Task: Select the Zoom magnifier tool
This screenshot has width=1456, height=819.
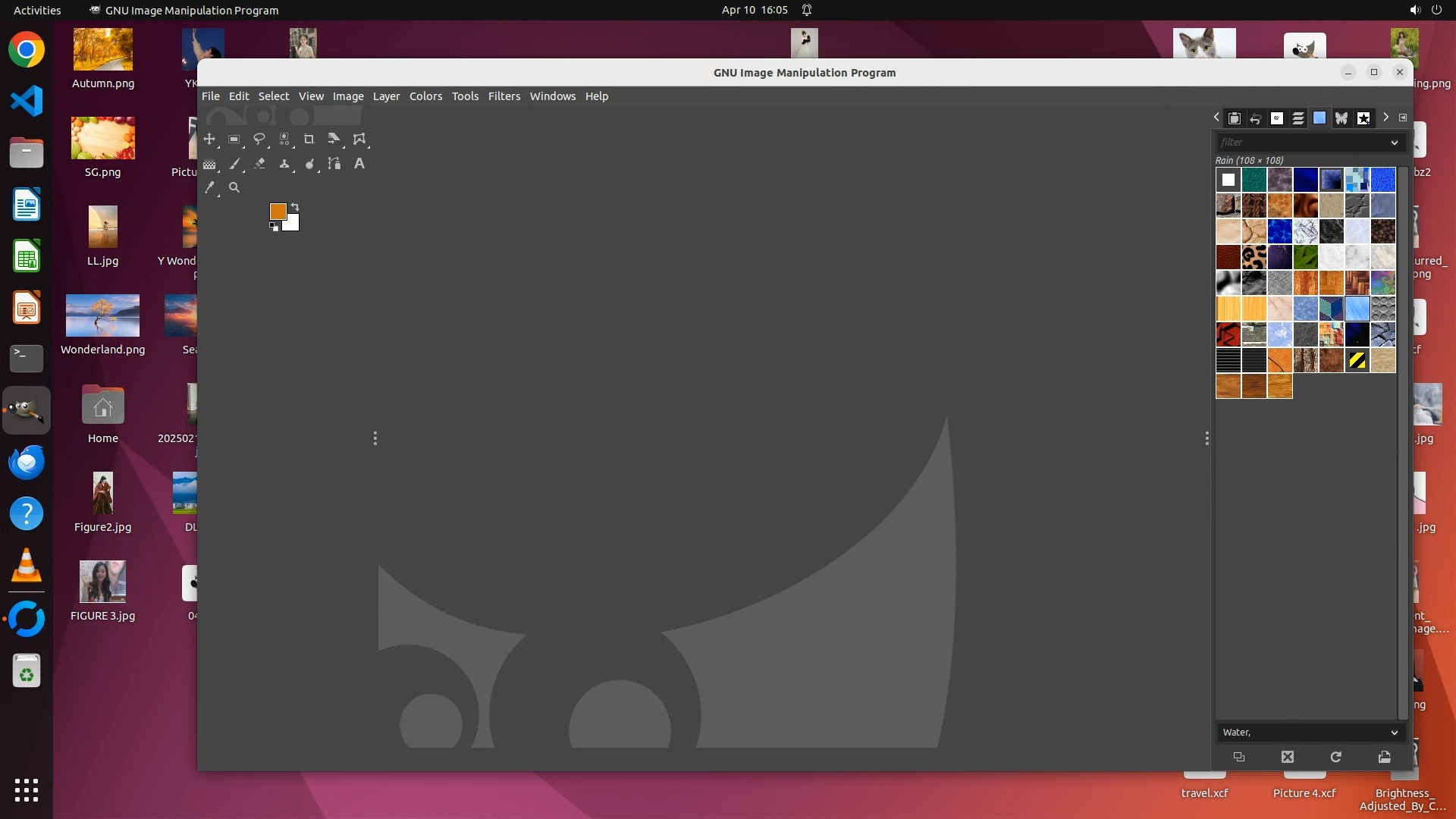Action: 234,188
